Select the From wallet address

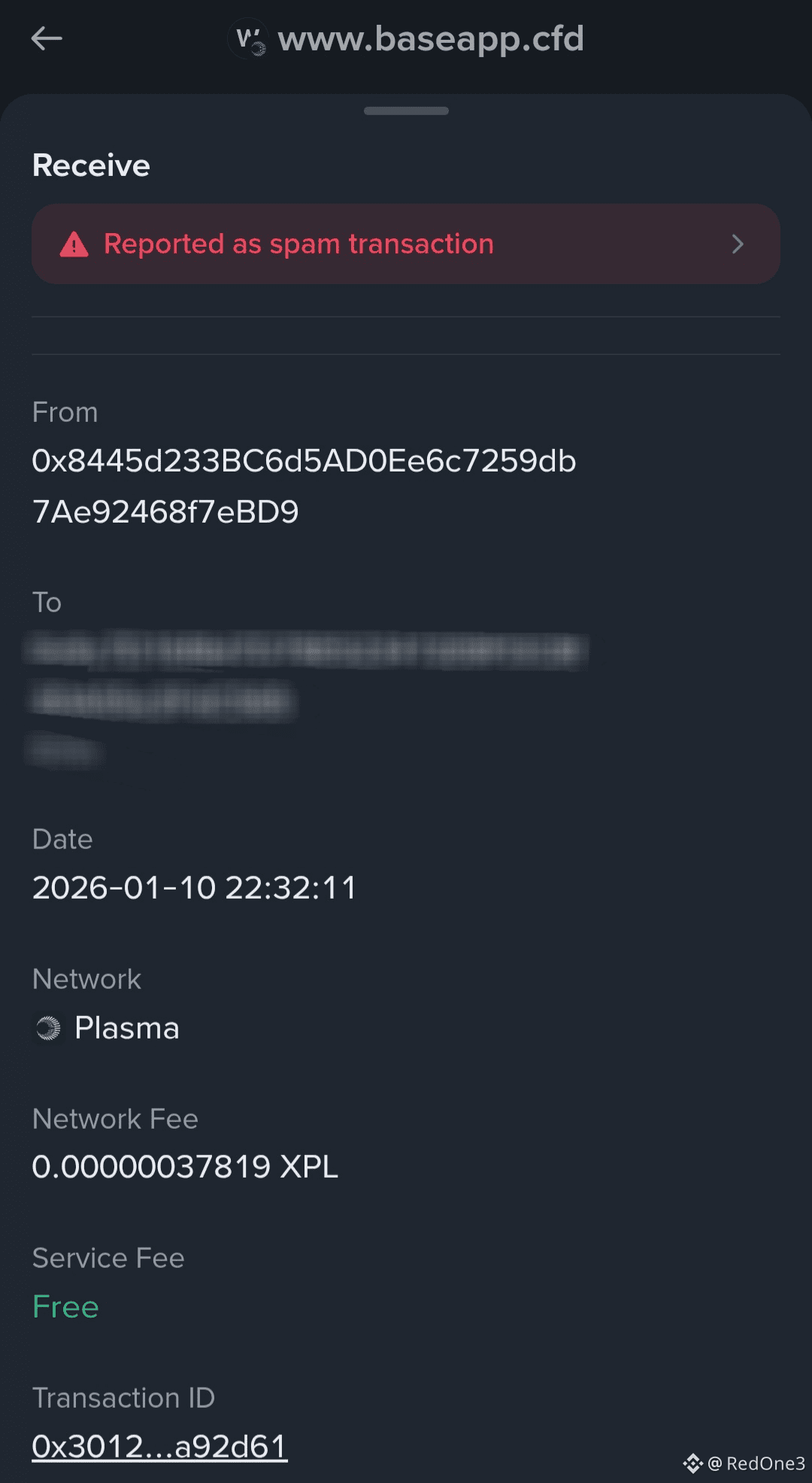(304, 486)
